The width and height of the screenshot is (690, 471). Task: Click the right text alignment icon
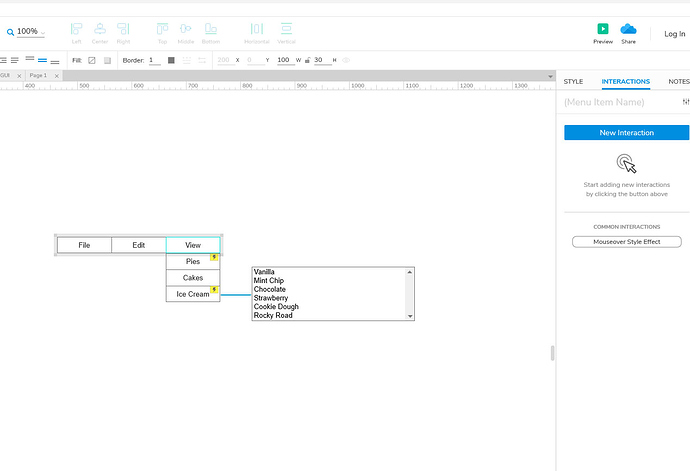(3, 60)
